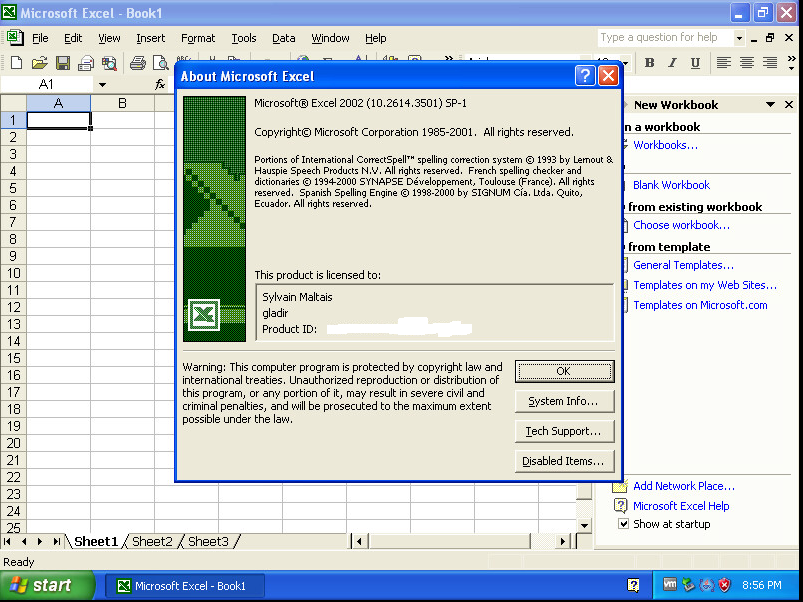Click the Excel workbook icon in menu bar
The image size is (803, 602).
pyautogui.click(x=14, y=37)
